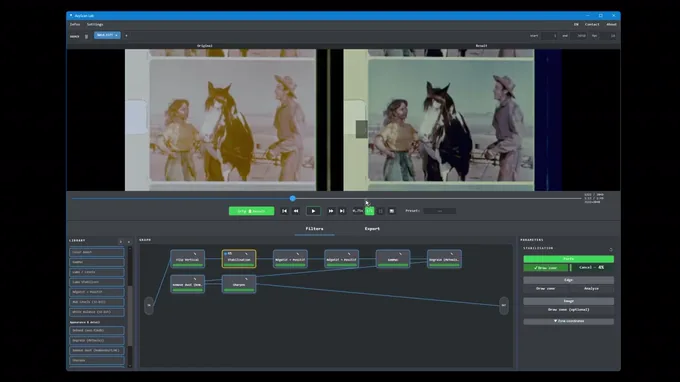Click the blue timeline playhead handle
Screen dimensions: 680x382
click(x=293, y=199)
